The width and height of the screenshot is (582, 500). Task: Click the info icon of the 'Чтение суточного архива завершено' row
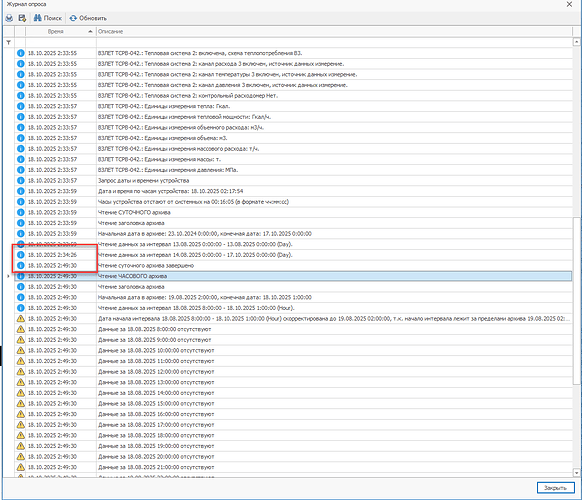[21, 265]
